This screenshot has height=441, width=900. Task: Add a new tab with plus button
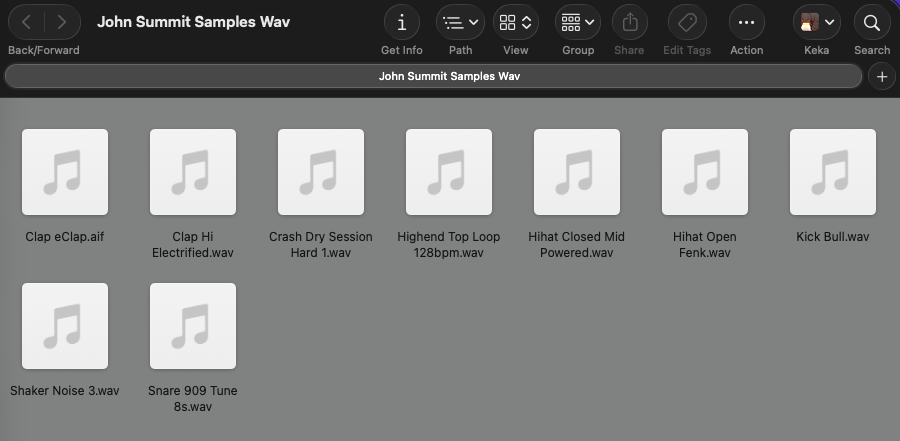[x=882, y=76]
